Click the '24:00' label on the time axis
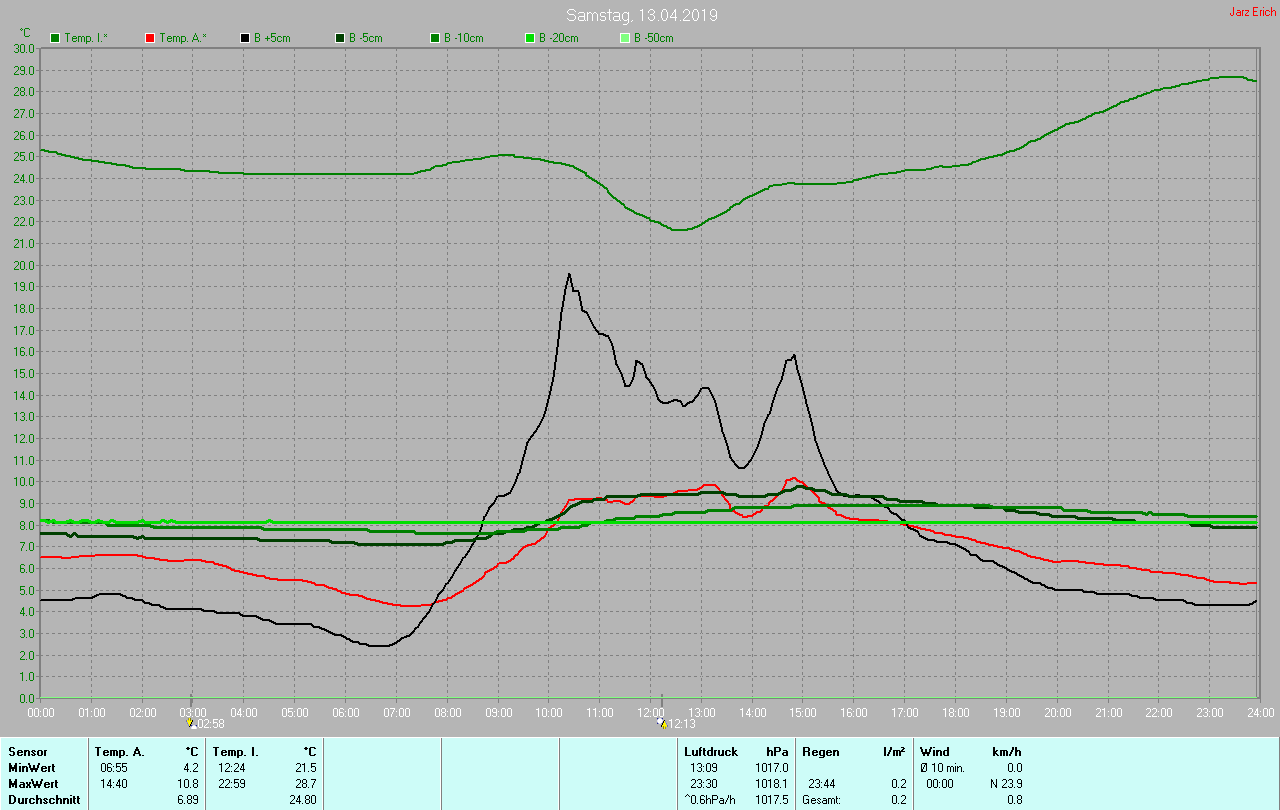This screenshot has height=810, width=1280. pyautogui.click(x=1260, y=712)
